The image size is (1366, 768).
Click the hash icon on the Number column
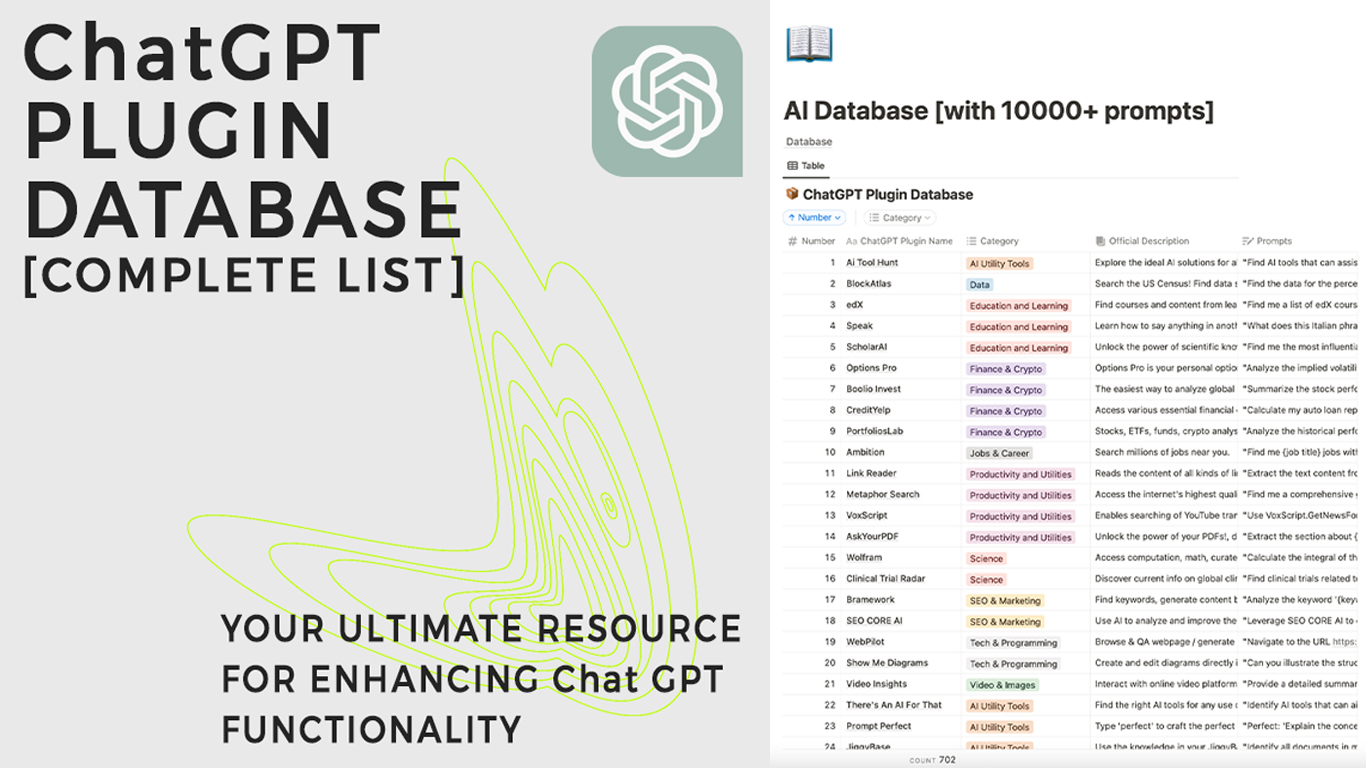pos(790,240)
